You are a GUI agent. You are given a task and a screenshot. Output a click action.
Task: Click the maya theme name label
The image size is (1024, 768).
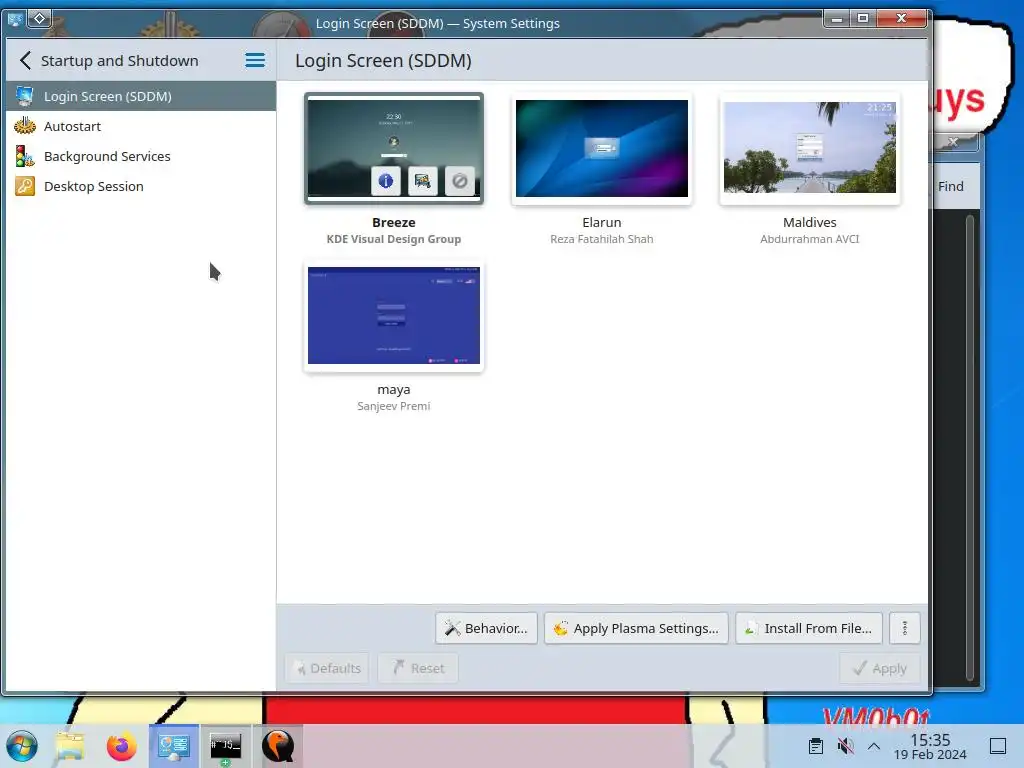coord(394,389)
